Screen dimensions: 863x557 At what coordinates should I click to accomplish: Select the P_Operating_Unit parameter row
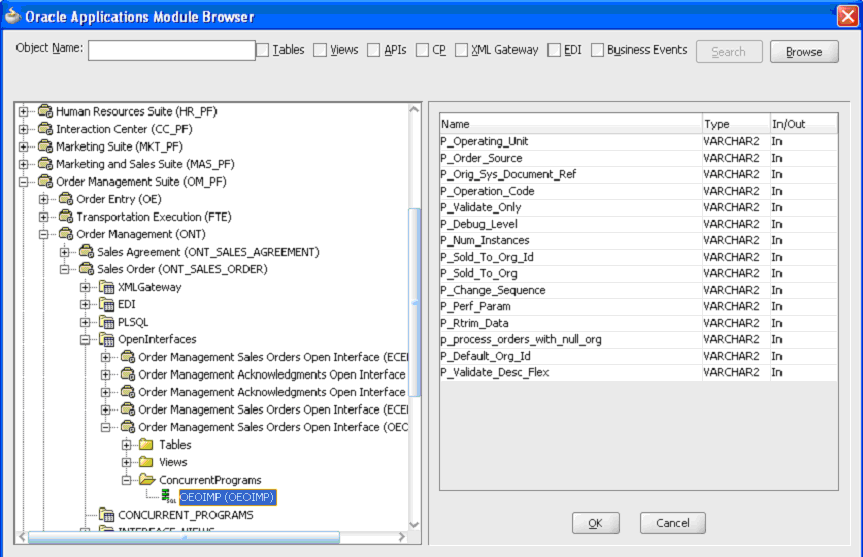[x=638, y=141]
